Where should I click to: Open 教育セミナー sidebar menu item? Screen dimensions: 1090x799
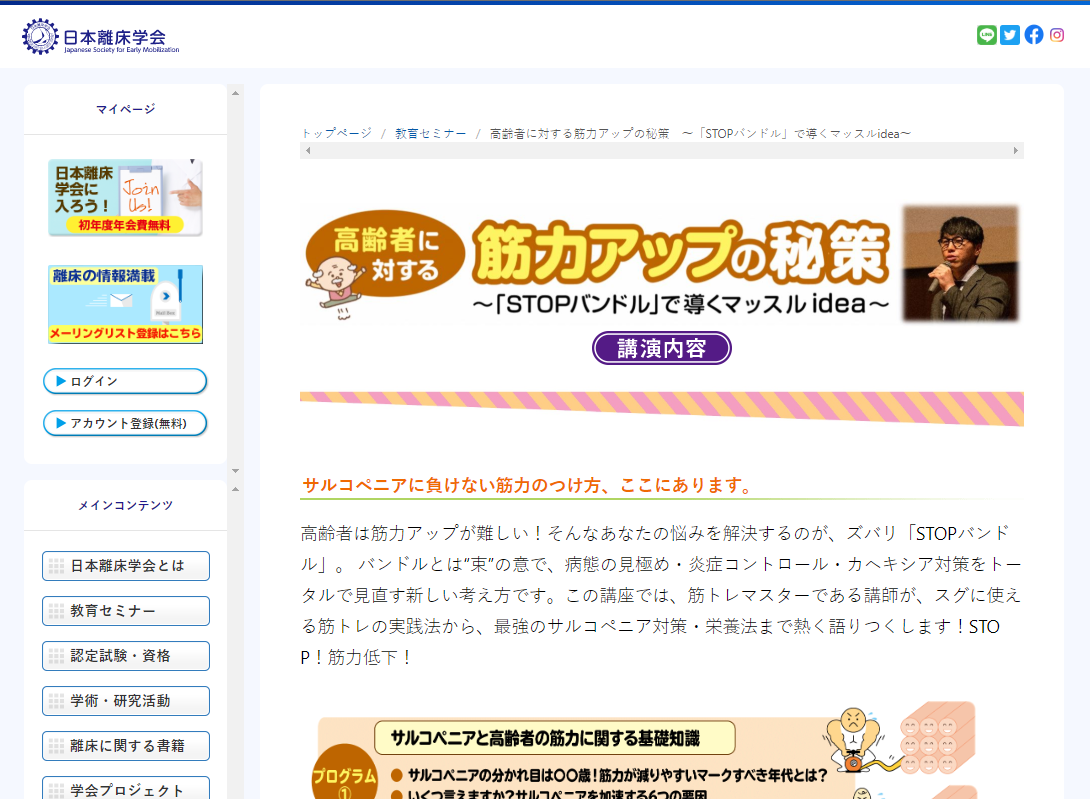point(126,611)
